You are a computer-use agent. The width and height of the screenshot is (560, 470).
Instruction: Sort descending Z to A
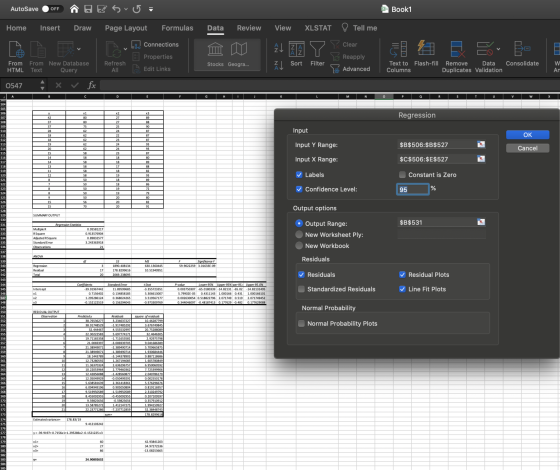tap(279, 65)
